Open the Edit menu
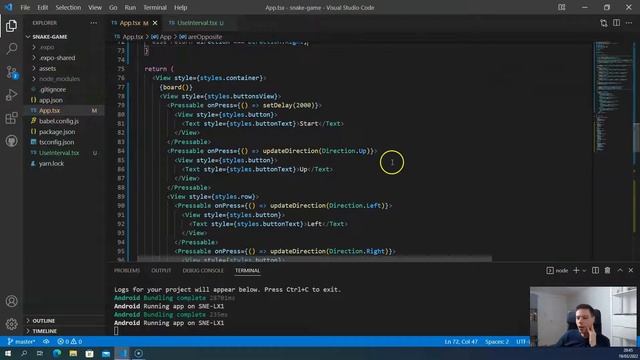640x360 pixels. tap(42, 7)
